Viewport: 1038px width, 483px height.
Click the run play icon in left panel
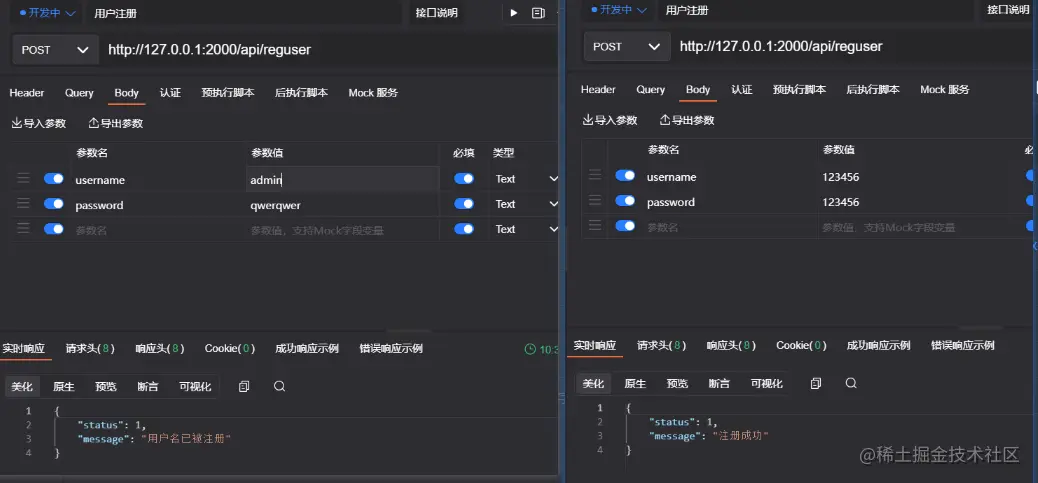(514, 13)
